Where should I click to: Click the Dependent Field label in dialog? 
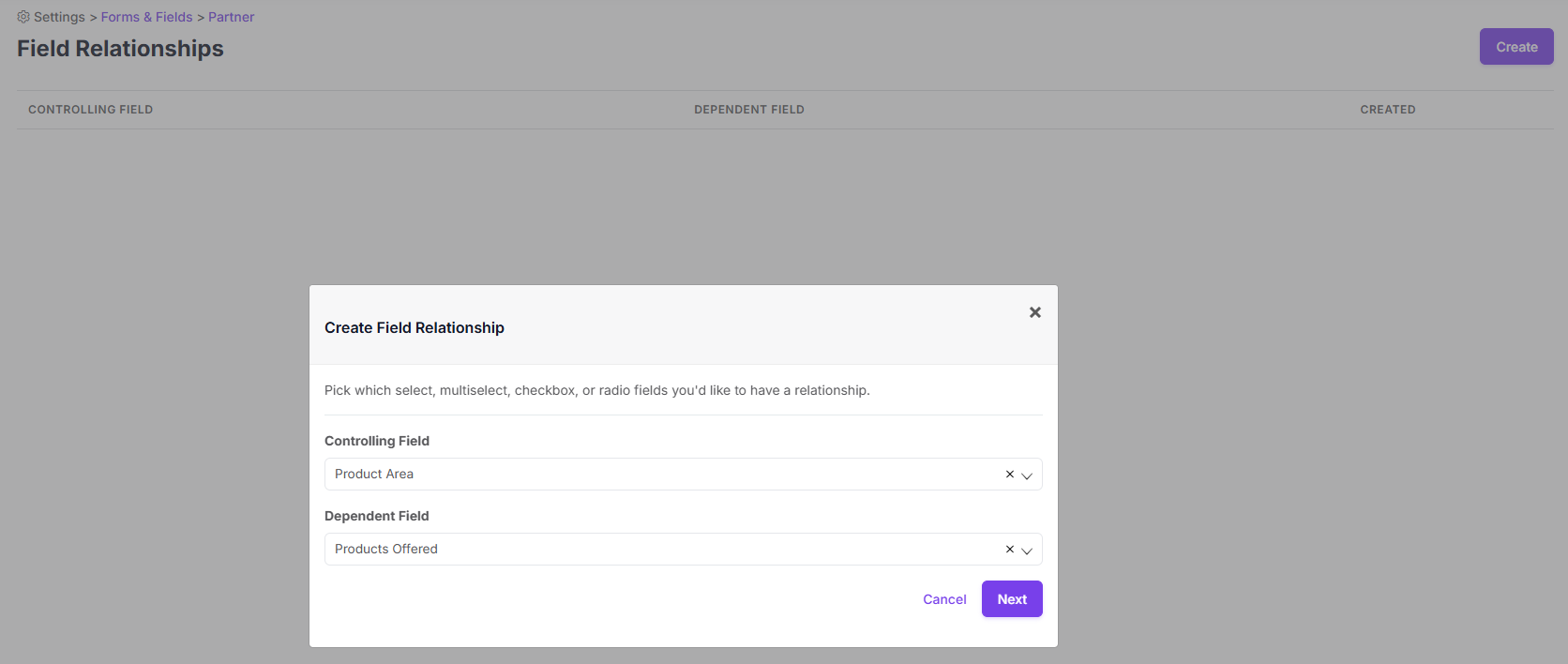[377, 516]
